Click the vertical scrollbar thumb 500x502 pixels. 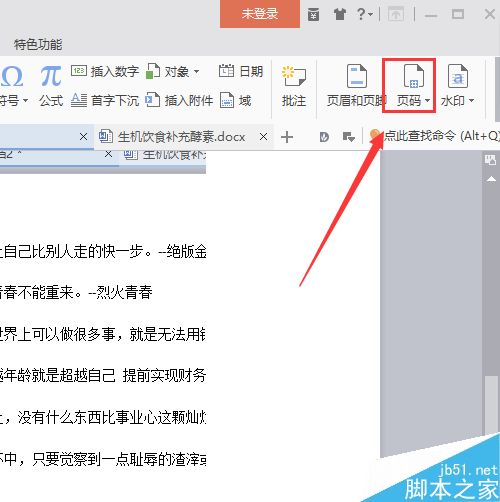(491, 405)
